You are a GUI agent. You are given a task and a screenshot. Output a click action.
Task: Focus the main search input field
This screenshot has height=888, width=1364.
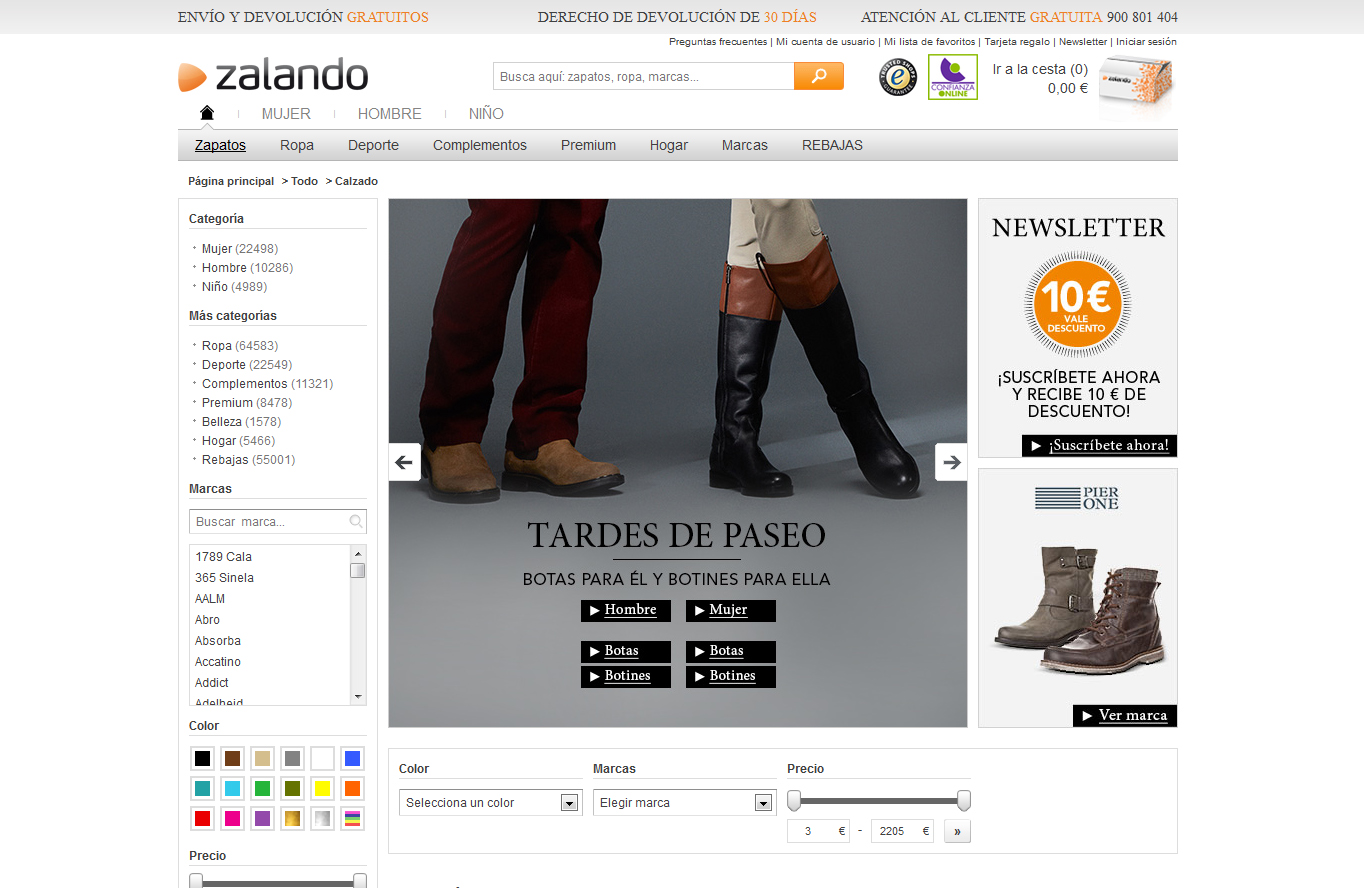(643, 76)
